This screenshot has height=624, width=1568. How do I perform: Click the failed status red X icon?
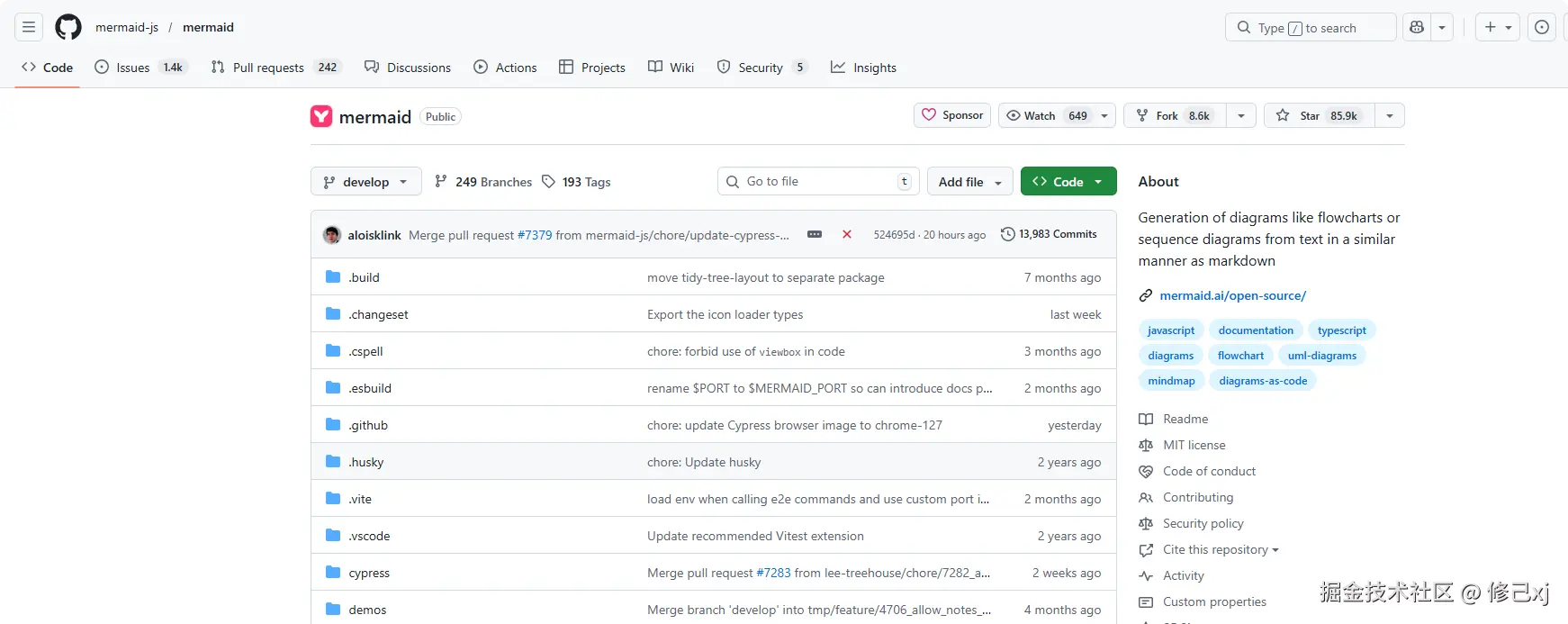tap(847, 234)
